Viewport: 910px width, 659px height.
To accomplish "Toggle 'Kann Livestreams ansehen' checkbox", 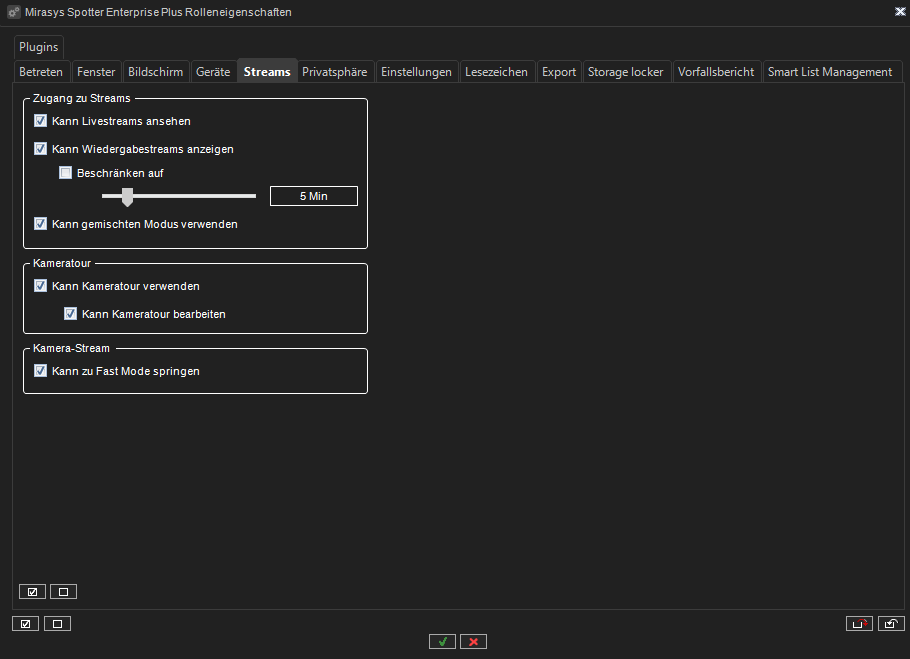I will (x=41, y=121).
